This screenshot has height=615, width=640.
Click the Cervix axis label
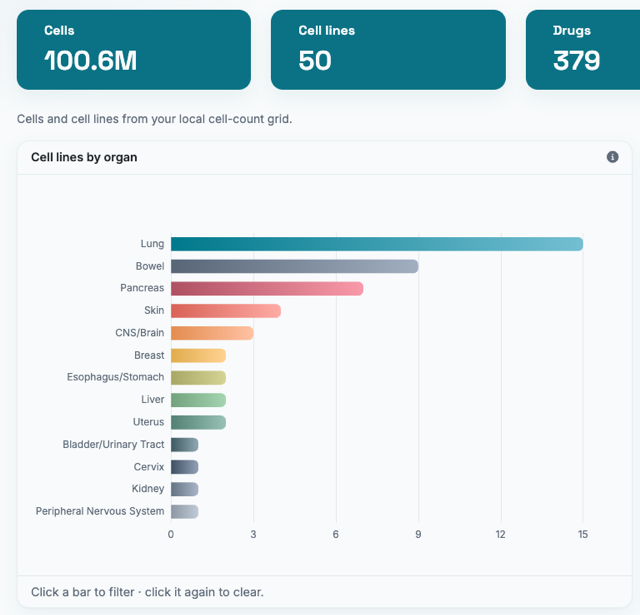coord(149,467)
